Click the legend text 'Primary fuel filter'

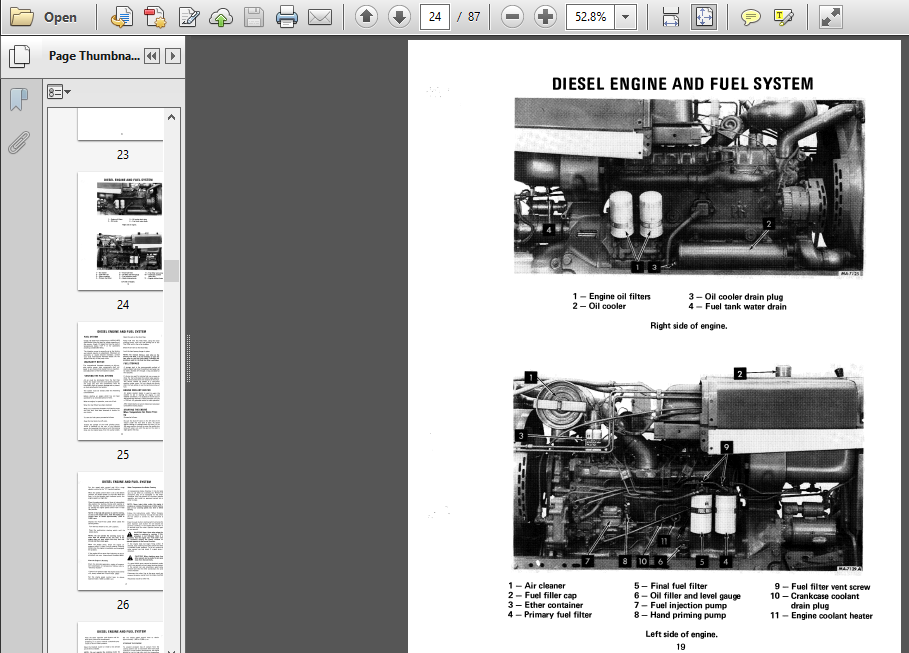click(558, 615)
